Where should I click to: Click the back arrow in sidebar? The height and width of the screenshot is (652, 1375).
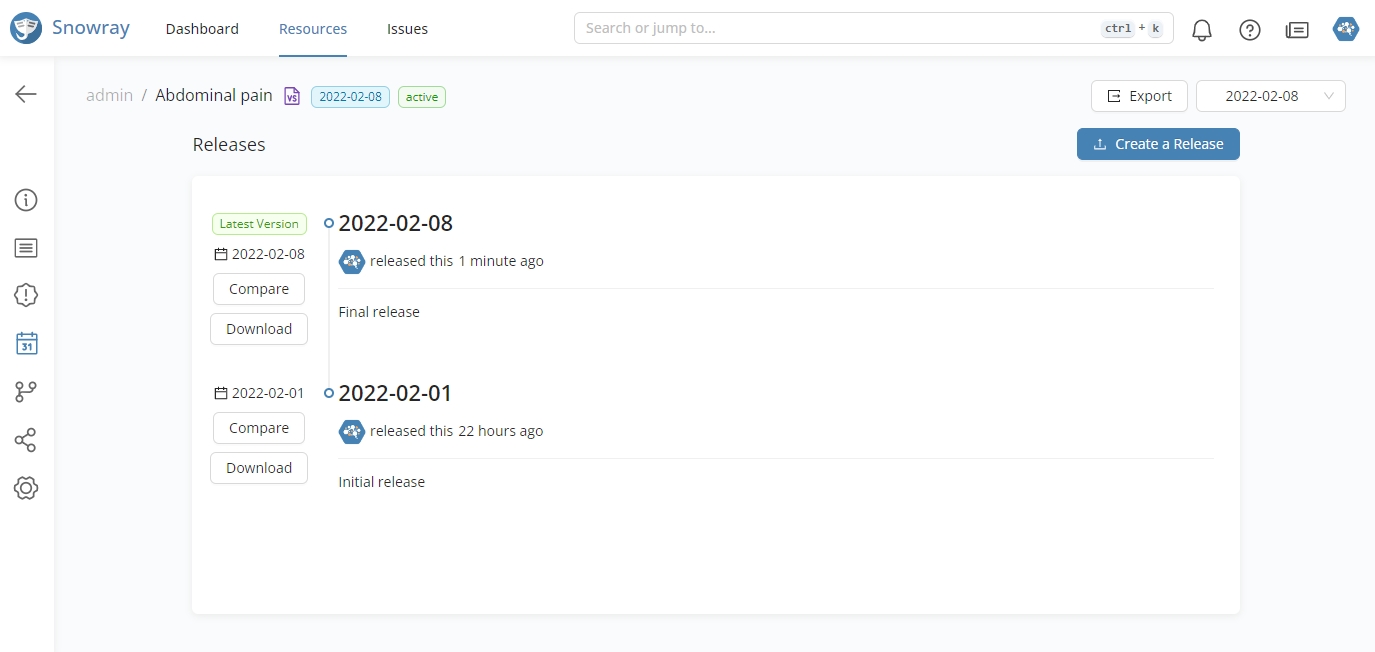26,94
